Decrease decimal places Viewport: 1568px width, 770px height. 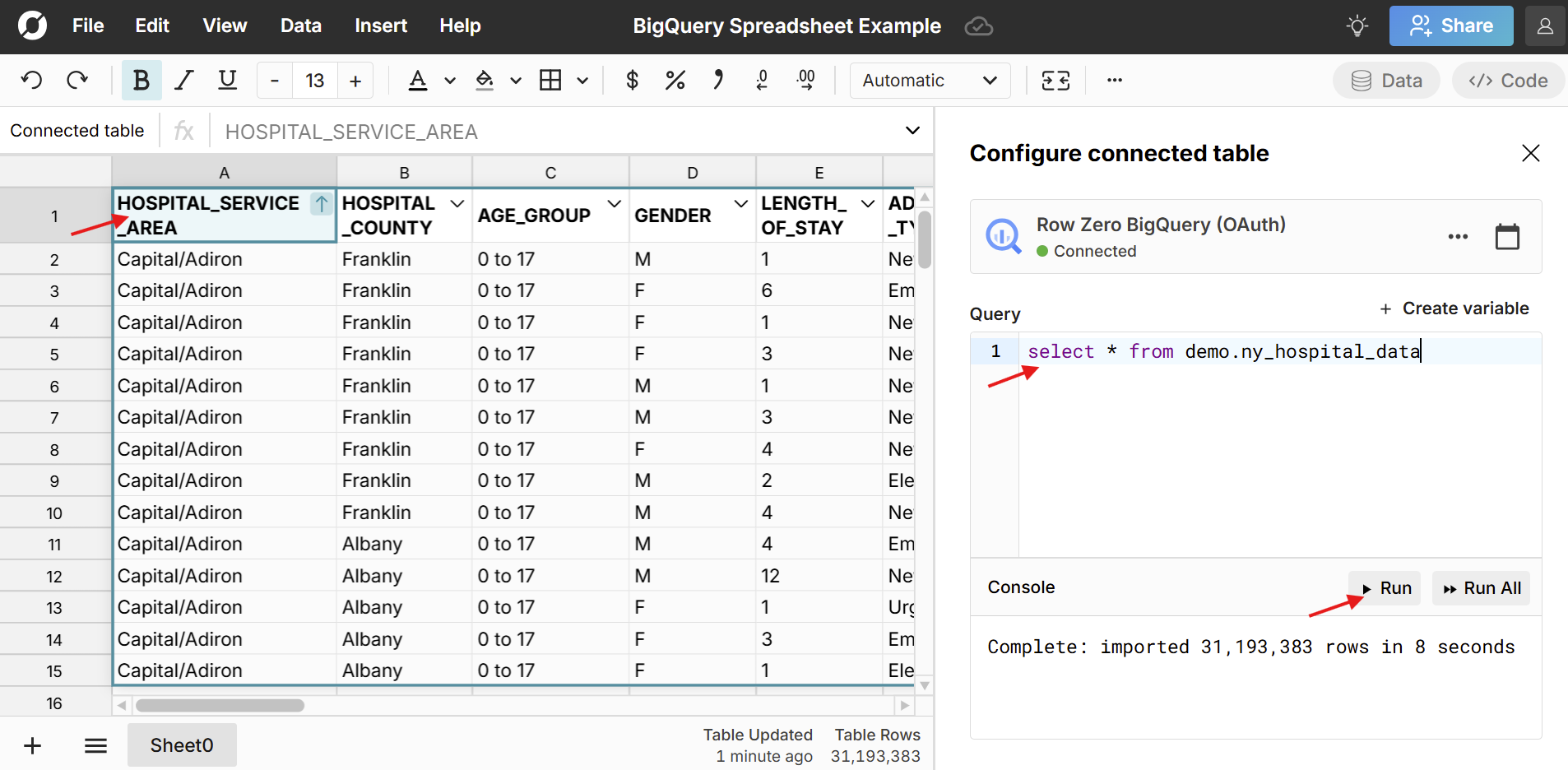(x=762, y=80)
